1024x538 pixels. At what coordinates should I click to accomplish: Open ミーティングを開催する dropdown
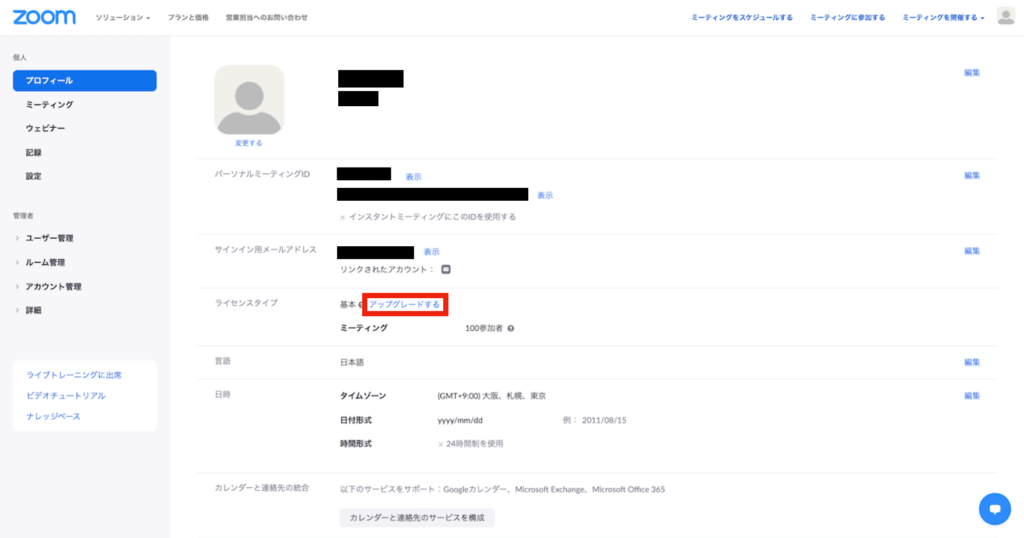pyautogui.click(x=943, y=18)
